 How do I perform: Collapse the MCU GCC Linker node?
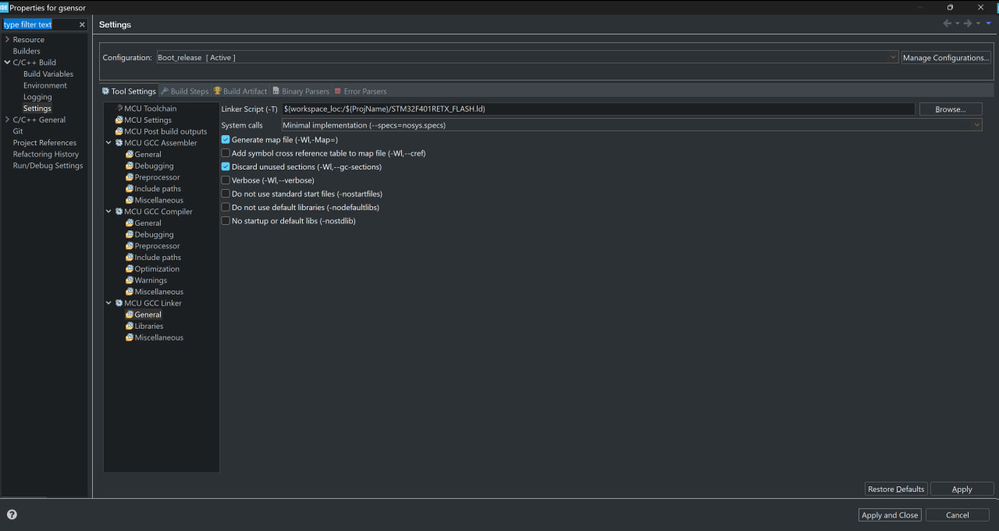tap(108, 303)
